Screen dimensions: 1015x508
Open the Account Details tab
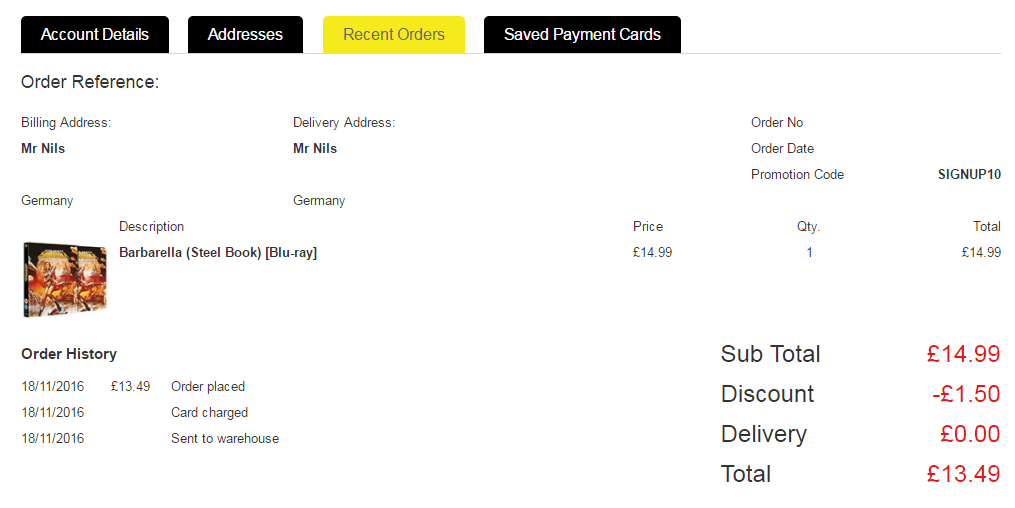[95, 35]
